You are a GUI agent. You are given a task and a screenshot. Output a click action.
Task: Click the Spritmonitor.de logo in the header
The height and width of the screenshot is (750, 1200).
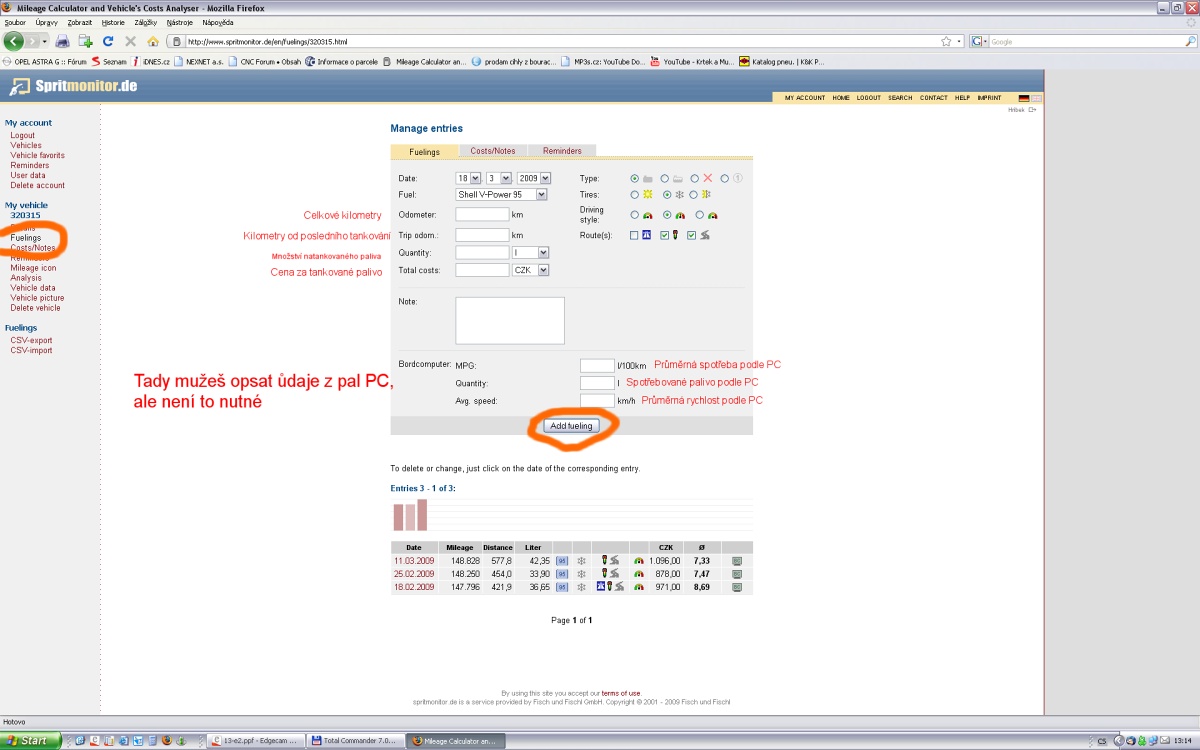pyautogui.click(x=73, y=87)
